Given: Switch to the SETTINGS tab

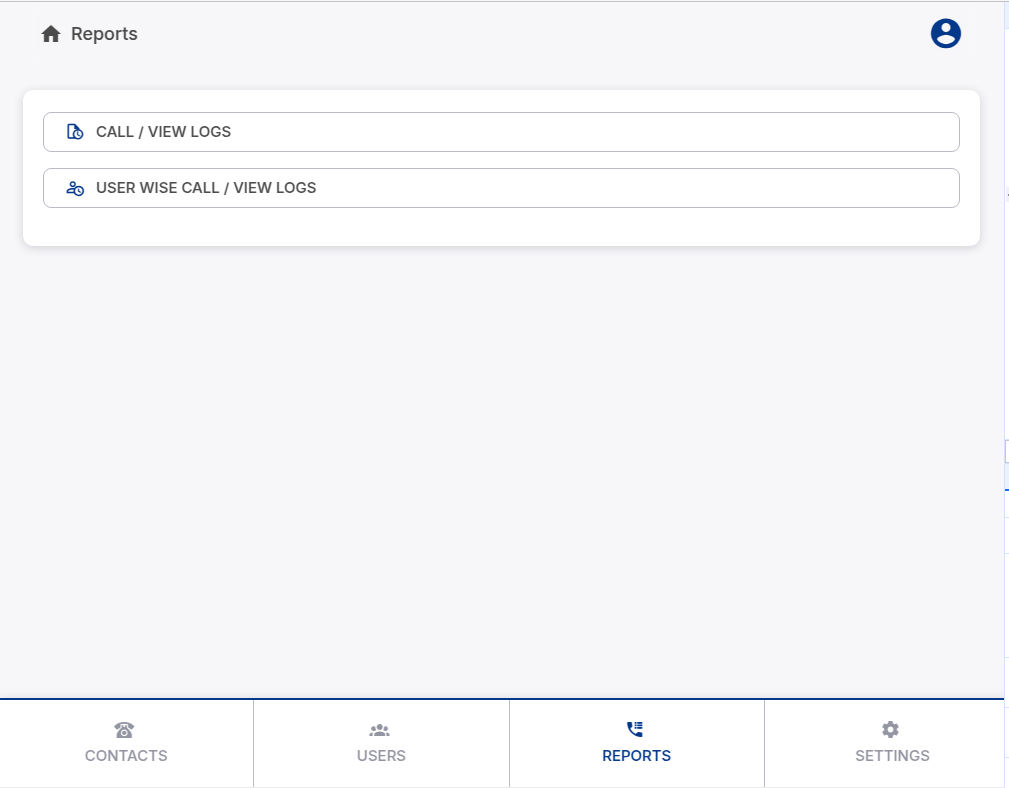Looking at the screenshot, I should coord(890,743).
